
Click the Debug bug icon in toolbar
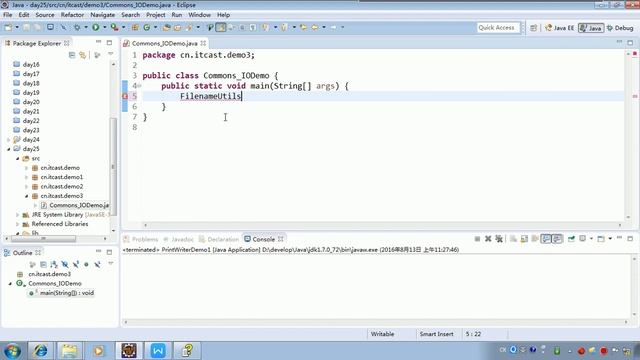(x=77, y=27)
